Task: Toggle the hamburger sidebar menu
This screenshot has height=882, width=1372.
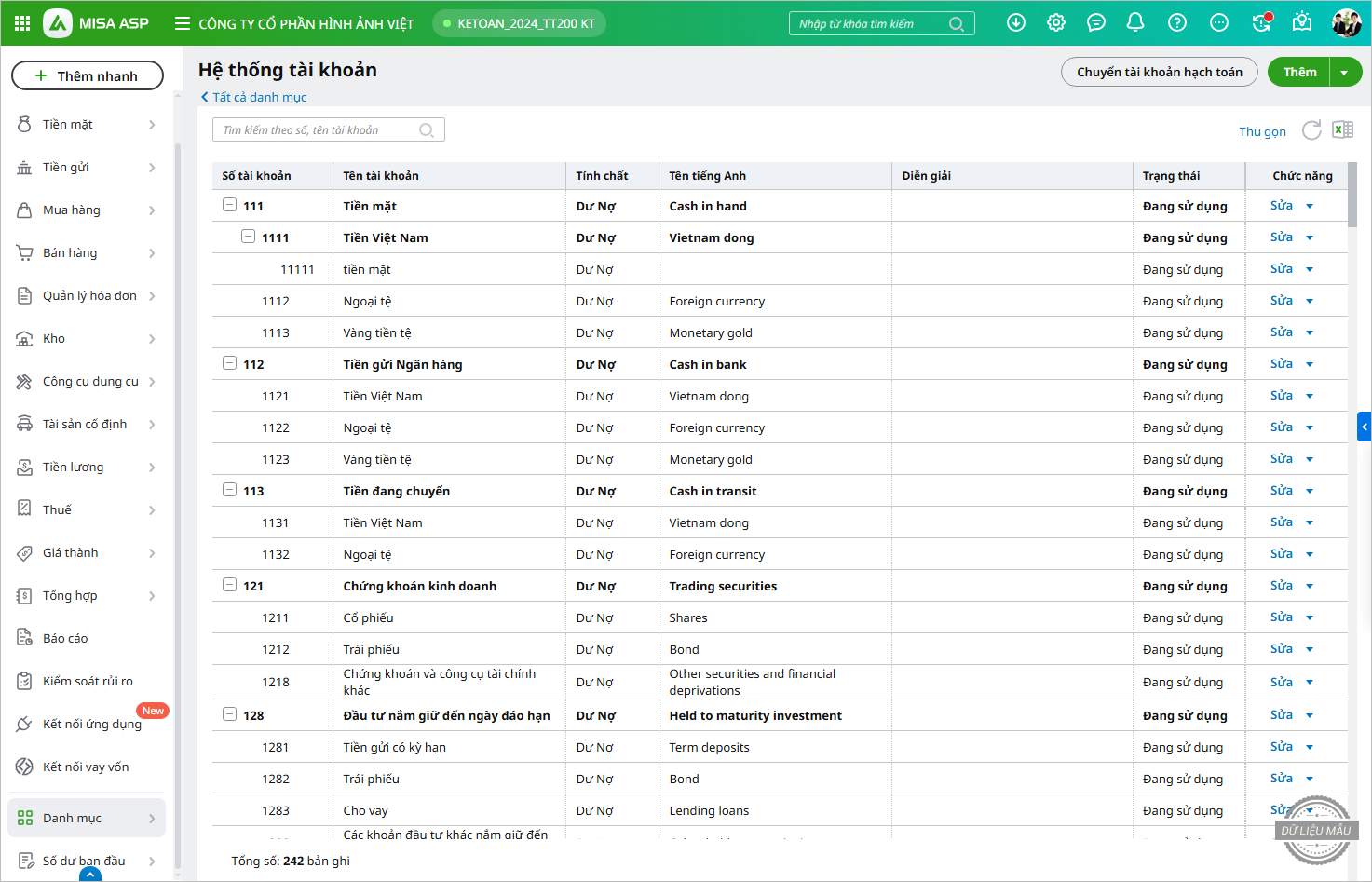Action: pyautogui.click(x=183, y=23)
